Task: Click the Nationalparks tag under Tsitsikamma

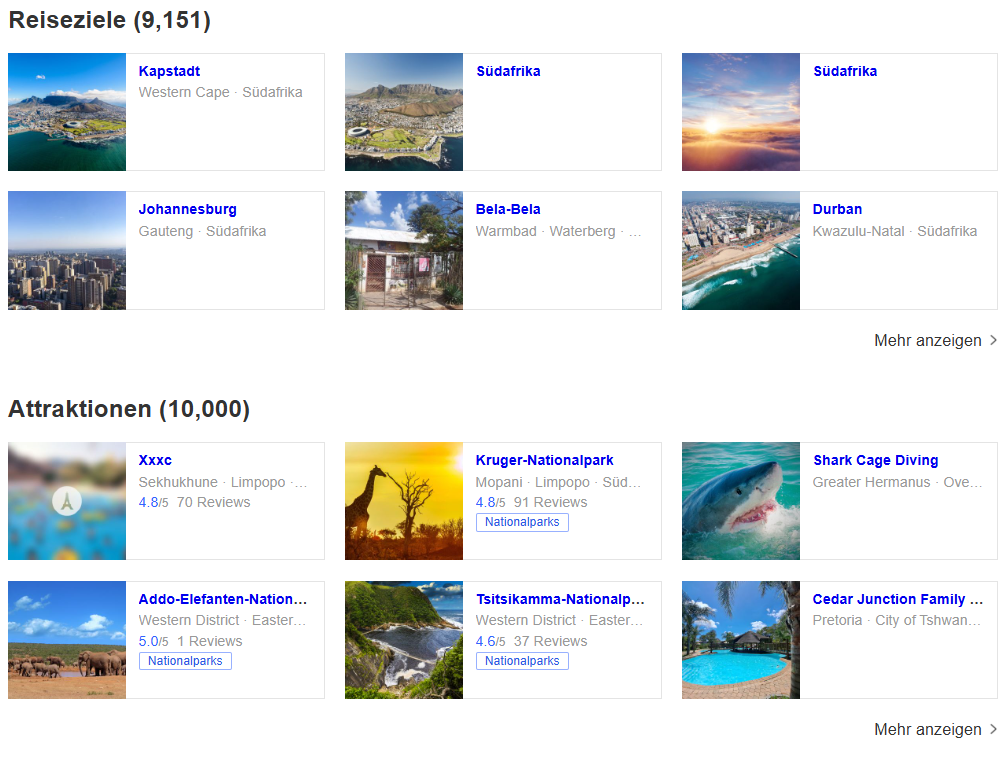Action: point(522,662)
